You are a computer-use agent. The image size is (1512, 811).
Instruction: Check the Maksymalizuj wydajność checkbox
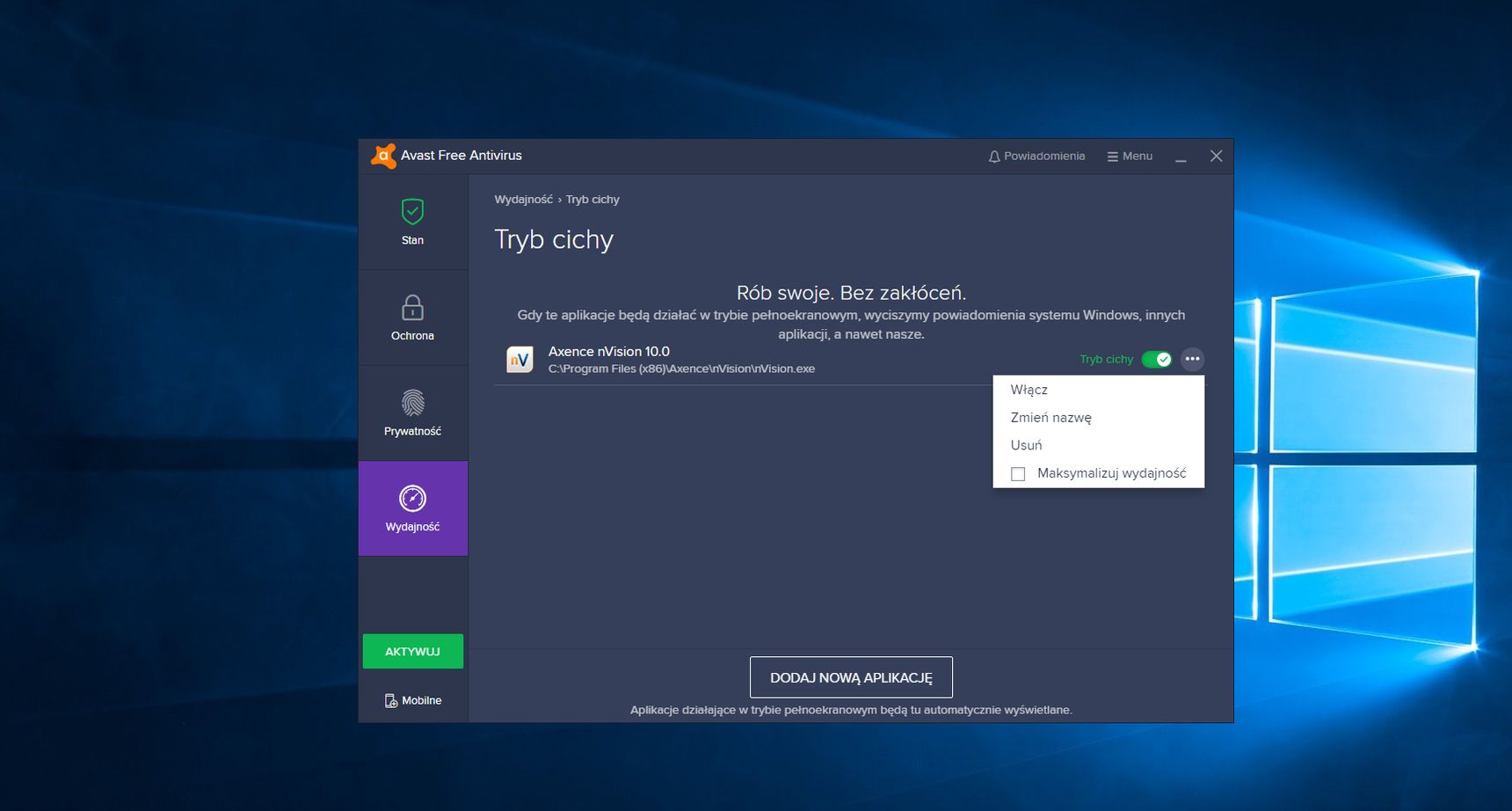point(1018,474)
